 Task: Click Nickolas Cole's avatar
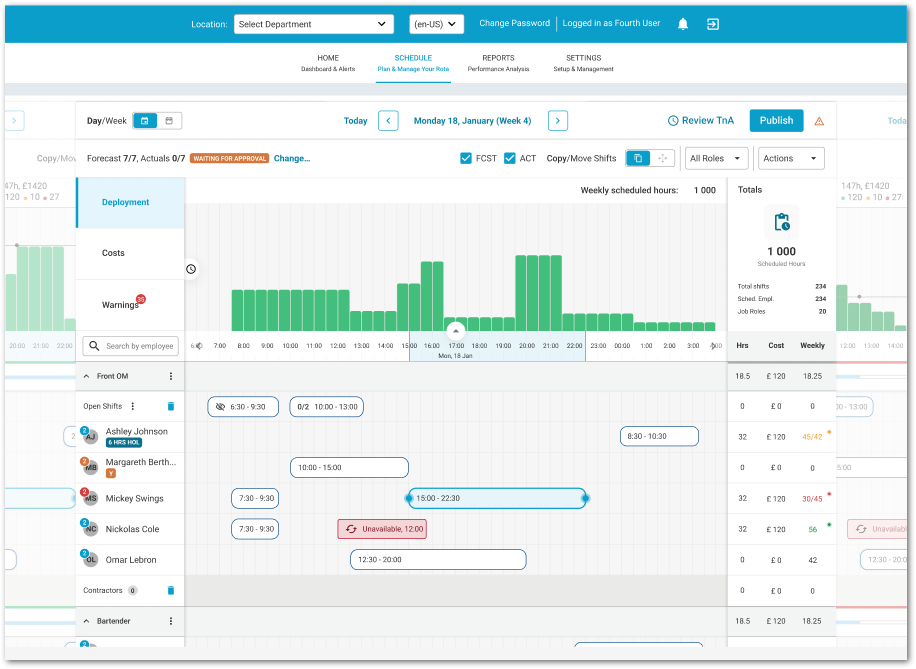pos(90,529)
